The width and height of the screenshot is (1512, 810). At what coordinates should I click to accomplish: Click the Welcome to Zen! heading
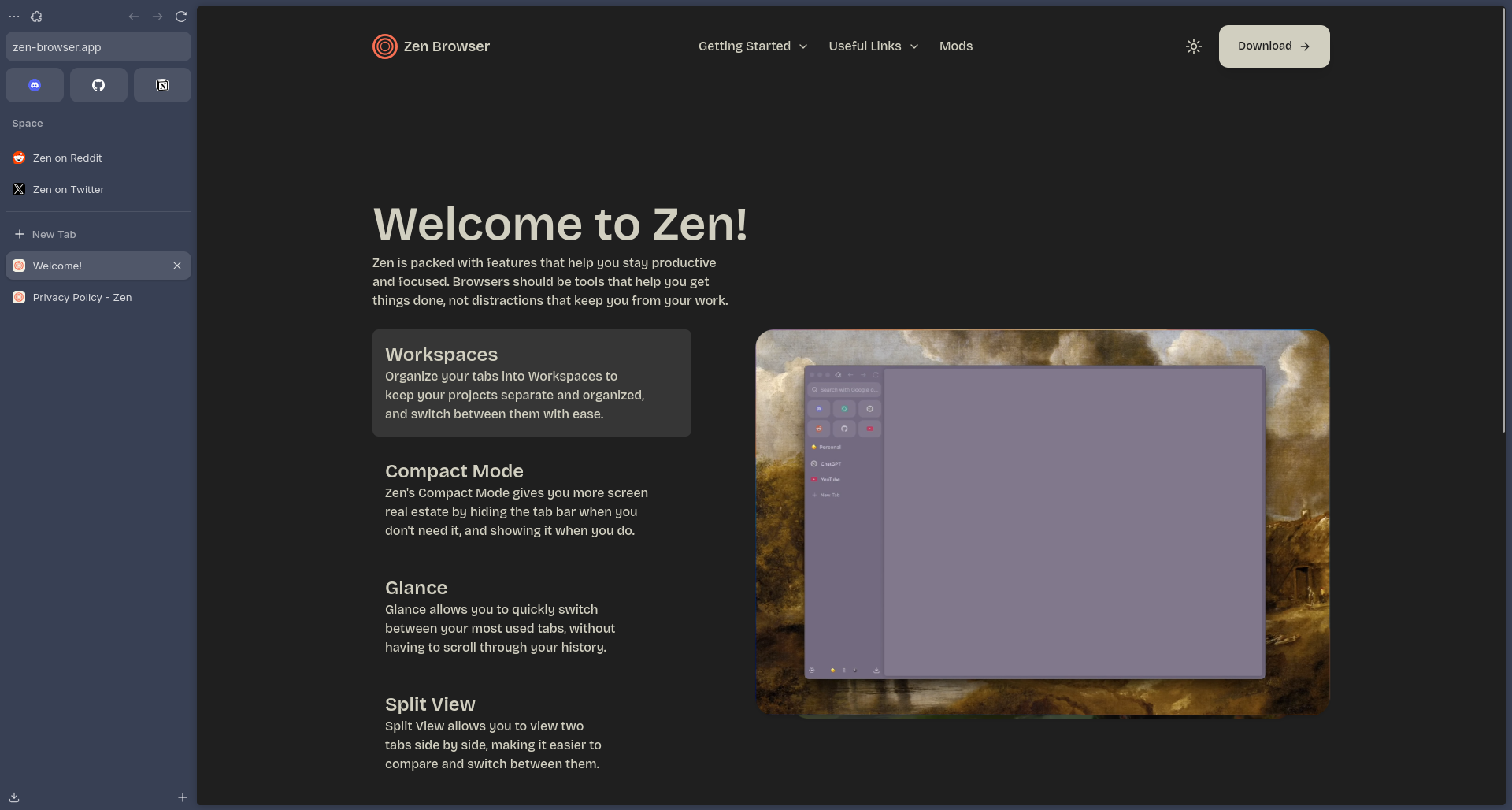(560, 225)
